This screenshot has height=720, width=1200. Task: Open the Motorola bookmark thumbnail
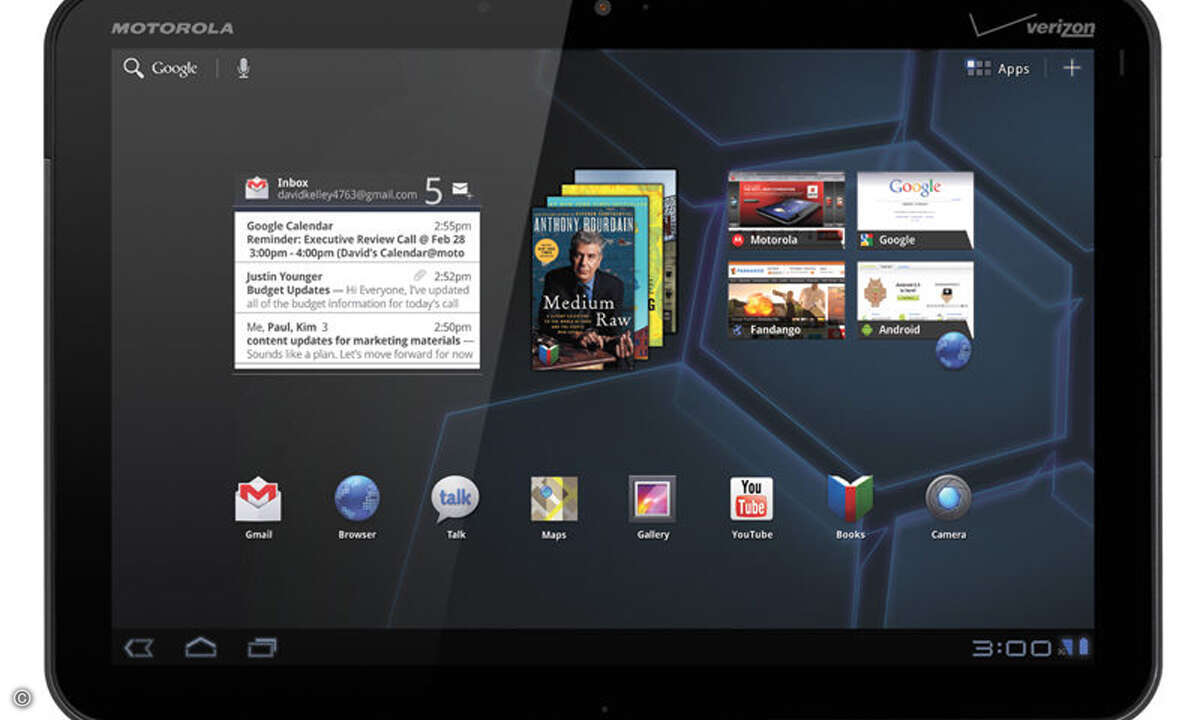[x=786, y=210]
